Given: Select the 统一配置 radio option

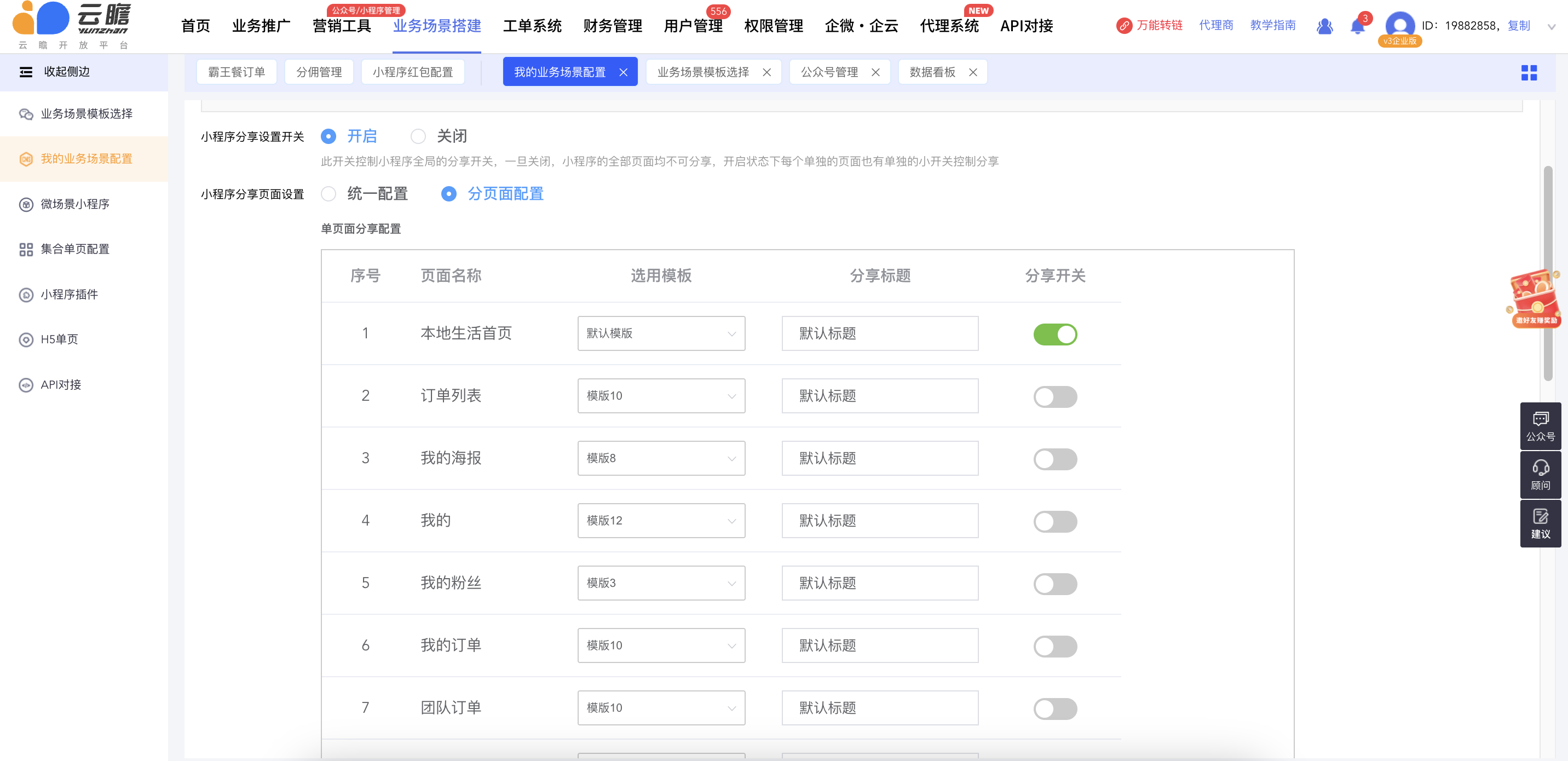Looking at the screenshot, I should (x=328, y=194).
